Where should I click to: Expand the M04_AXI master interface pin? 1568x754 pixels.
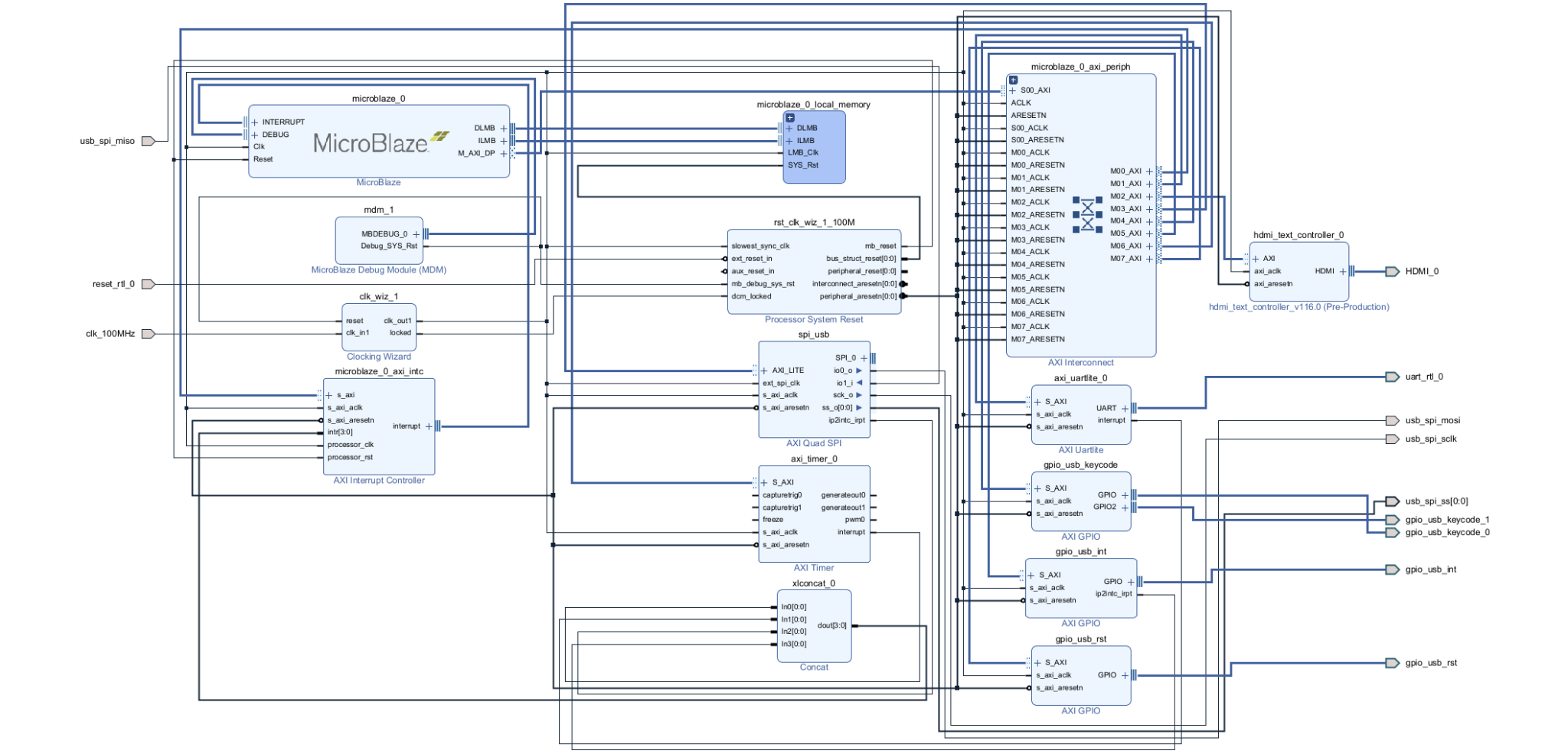pos(1149,221)
